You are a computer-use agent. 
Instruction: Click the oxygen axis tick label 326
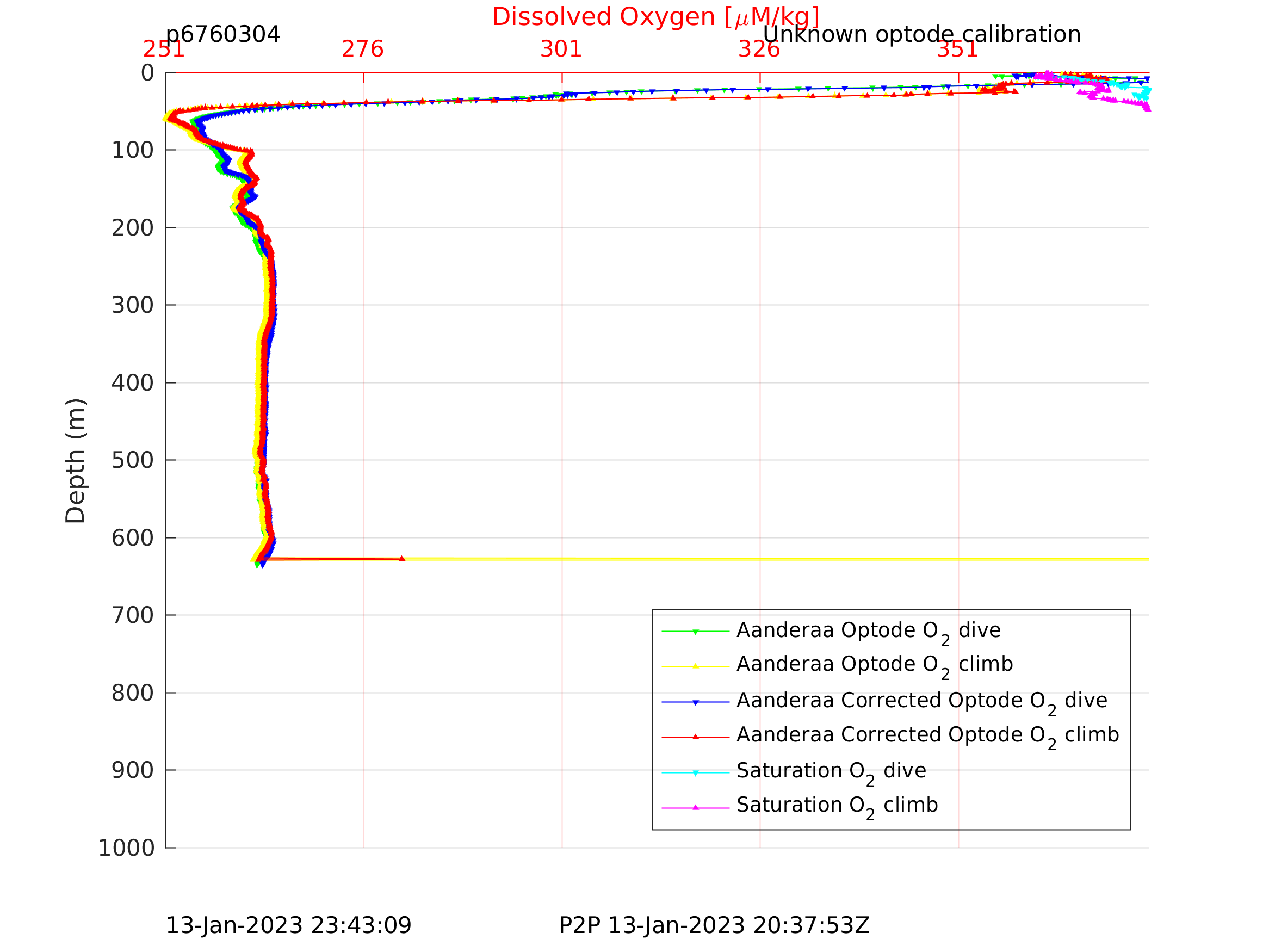[759, 50]
